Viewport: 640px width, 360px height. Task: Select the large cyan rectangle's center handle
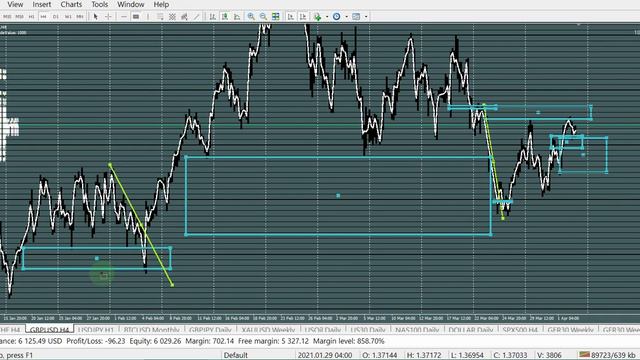(x=338, y=196)
